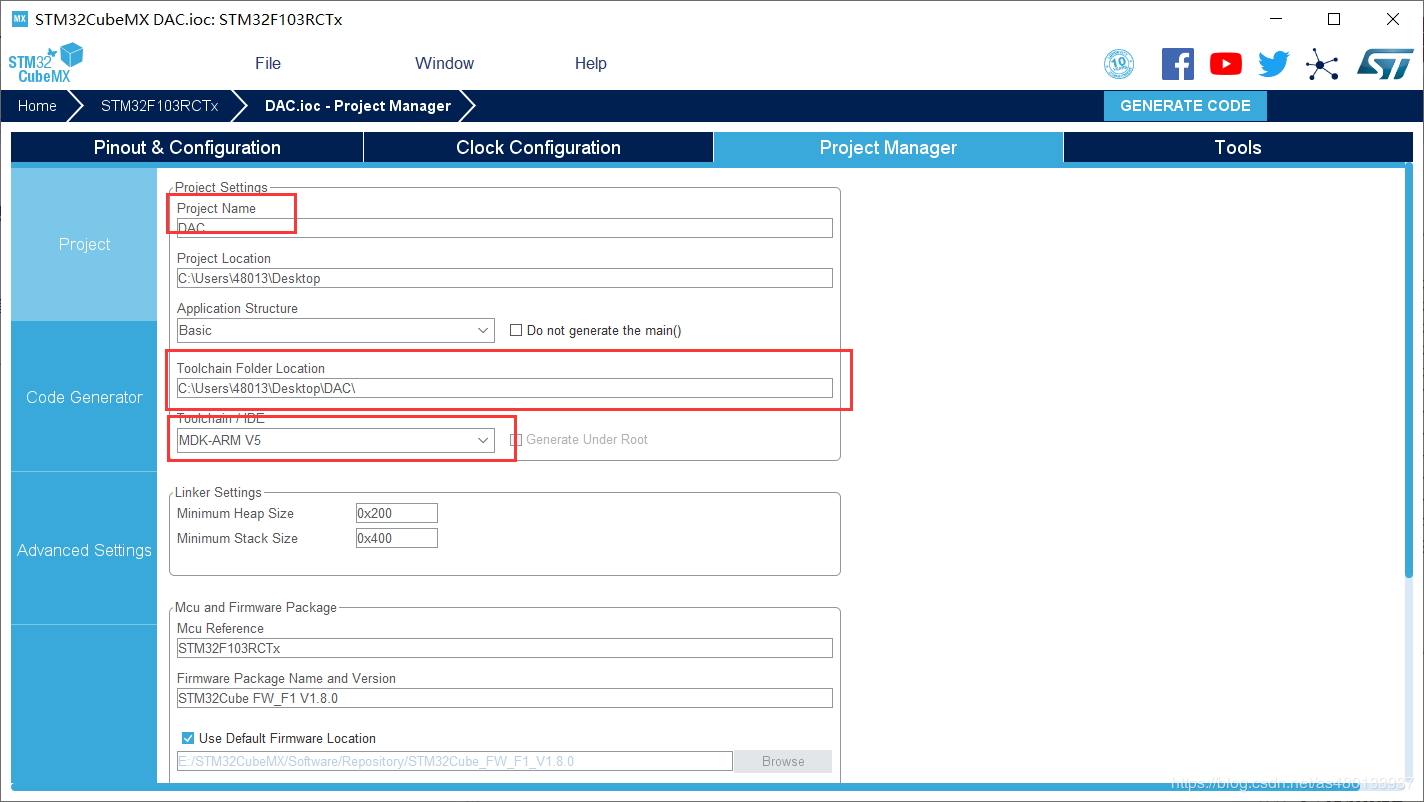Click the default firmware repository path field
The image size is (1424, 802).
point(455,761)
